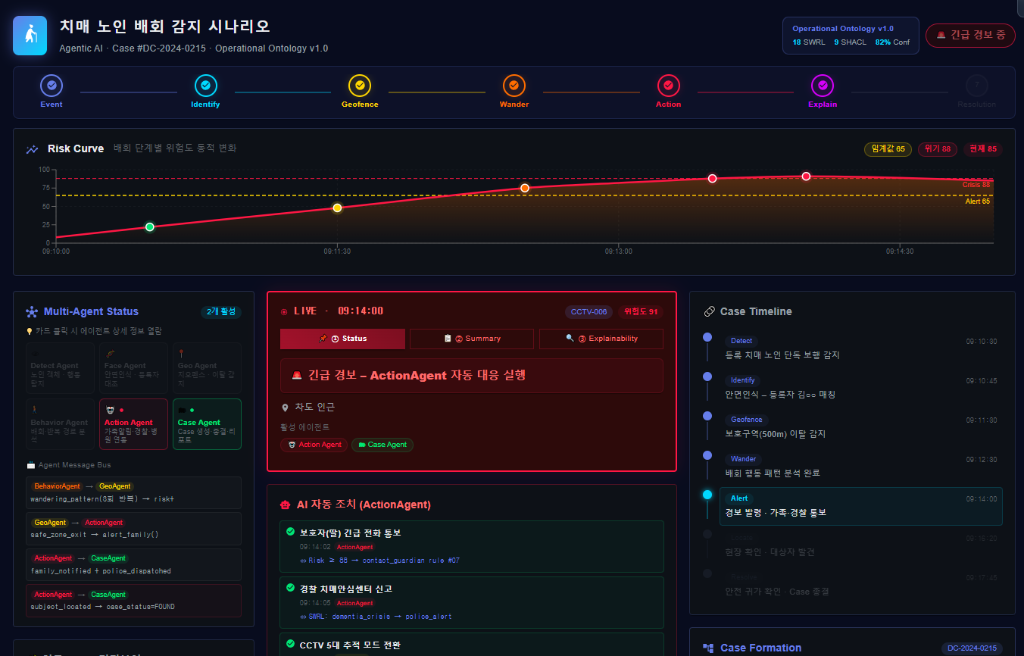The width and height of the screenshot is (1024, 656).
Task: Select the Wander step circle
Action: (x=514, y=86)
